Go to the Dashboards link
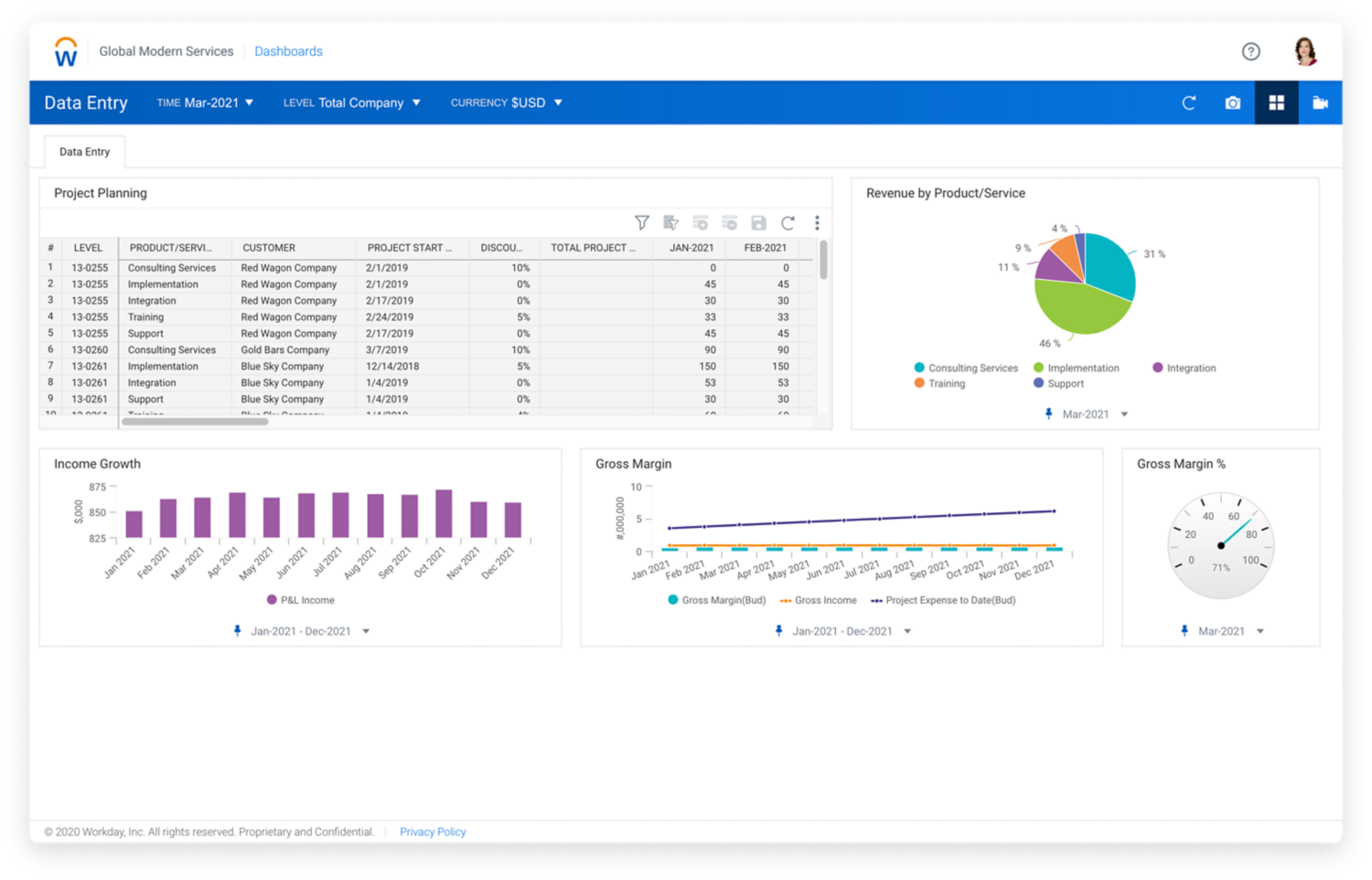Image resolution: width=1372 pixels, height=880 pixels. coord(288,52)
